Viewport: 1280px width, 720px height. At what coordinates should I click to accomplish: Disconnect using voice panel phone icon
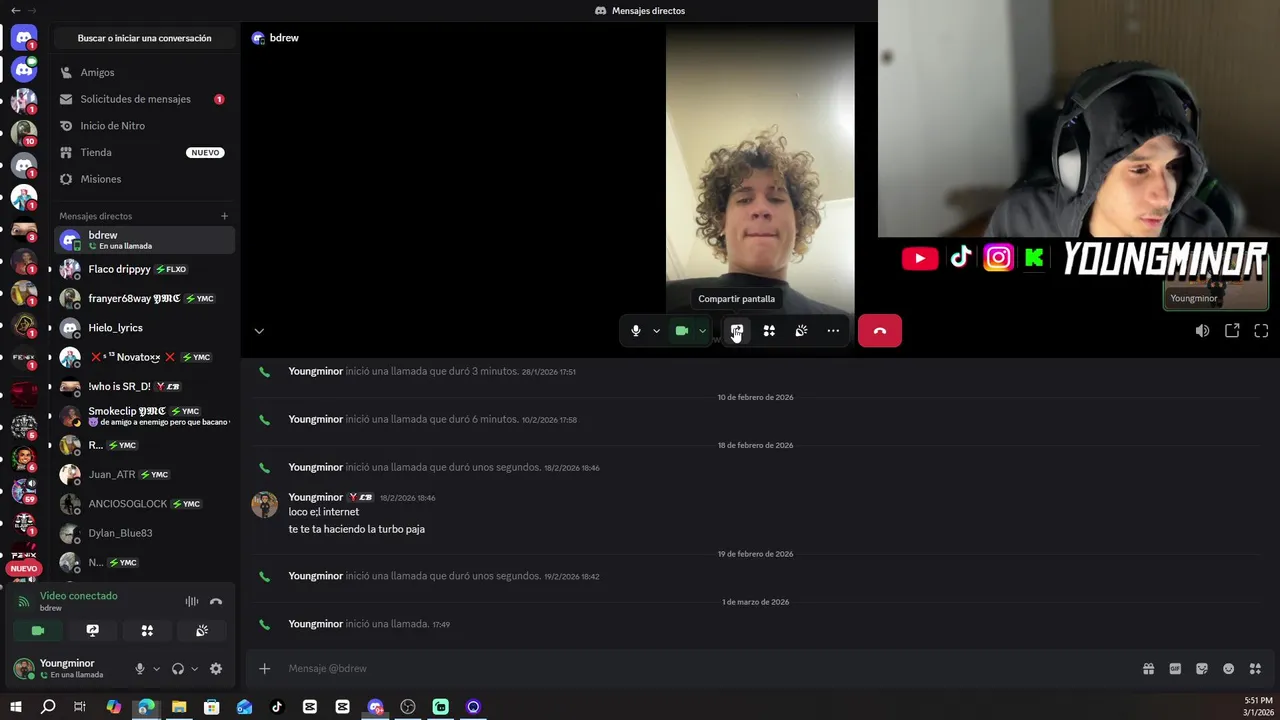coord(216,601)
